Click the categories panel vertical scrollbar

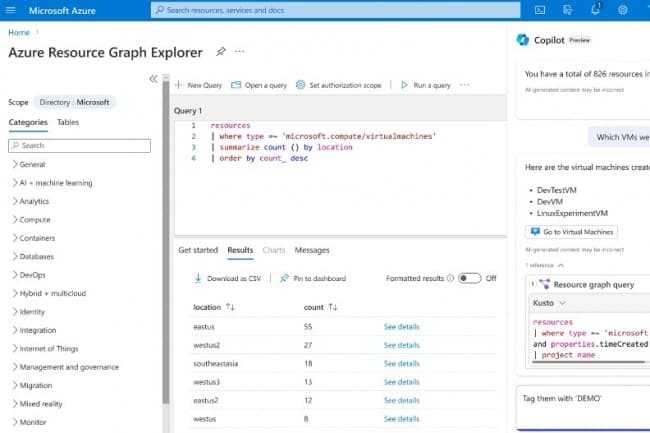(x=166, y=242)
